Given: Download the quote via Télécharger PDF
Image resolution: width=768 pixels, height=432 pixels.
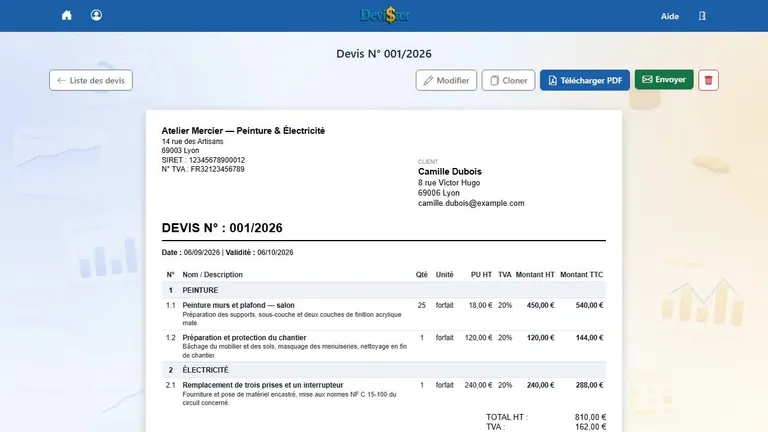Looking at the screenshot, I should pos(585,80).
